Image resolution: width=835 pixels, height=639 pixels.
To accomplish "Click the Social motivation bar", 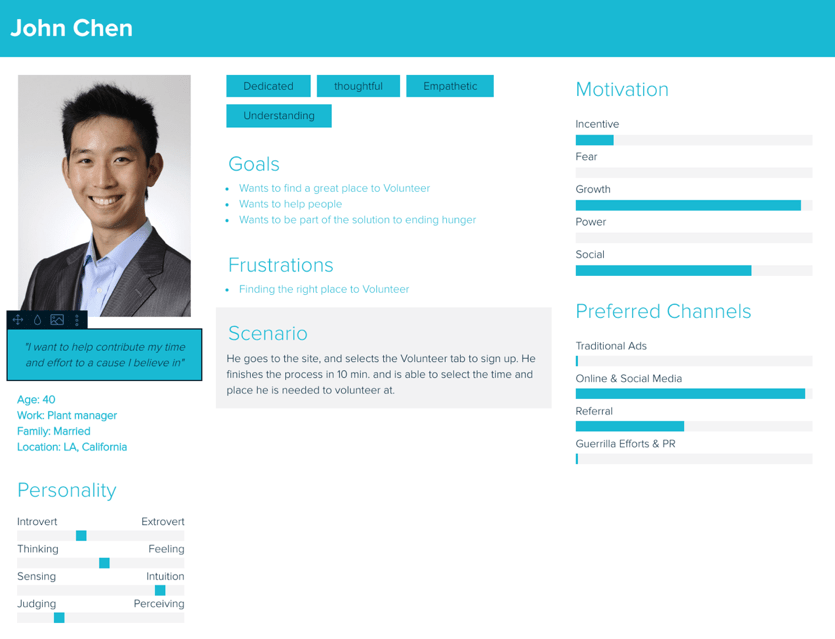I will [663, 270].
